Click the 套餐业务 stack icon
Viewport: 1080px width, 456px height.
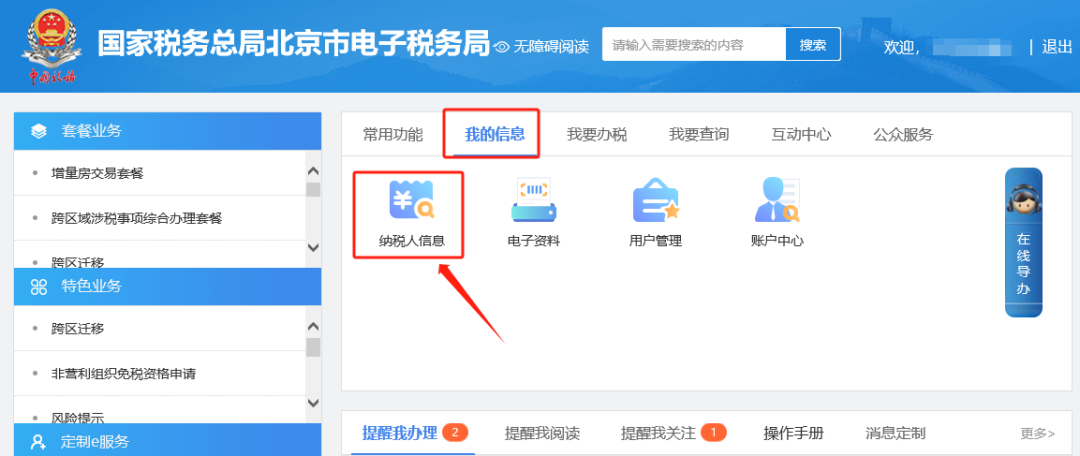(x=39, y=131)
